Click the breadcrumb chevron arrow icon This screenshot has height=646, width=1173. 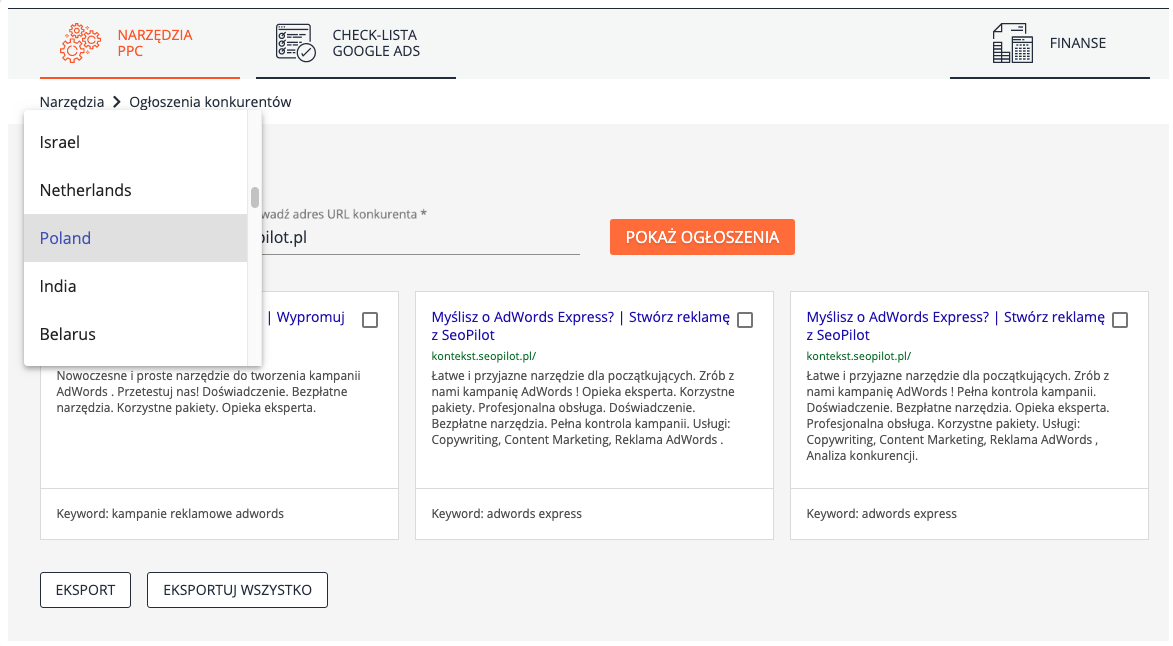117,102
